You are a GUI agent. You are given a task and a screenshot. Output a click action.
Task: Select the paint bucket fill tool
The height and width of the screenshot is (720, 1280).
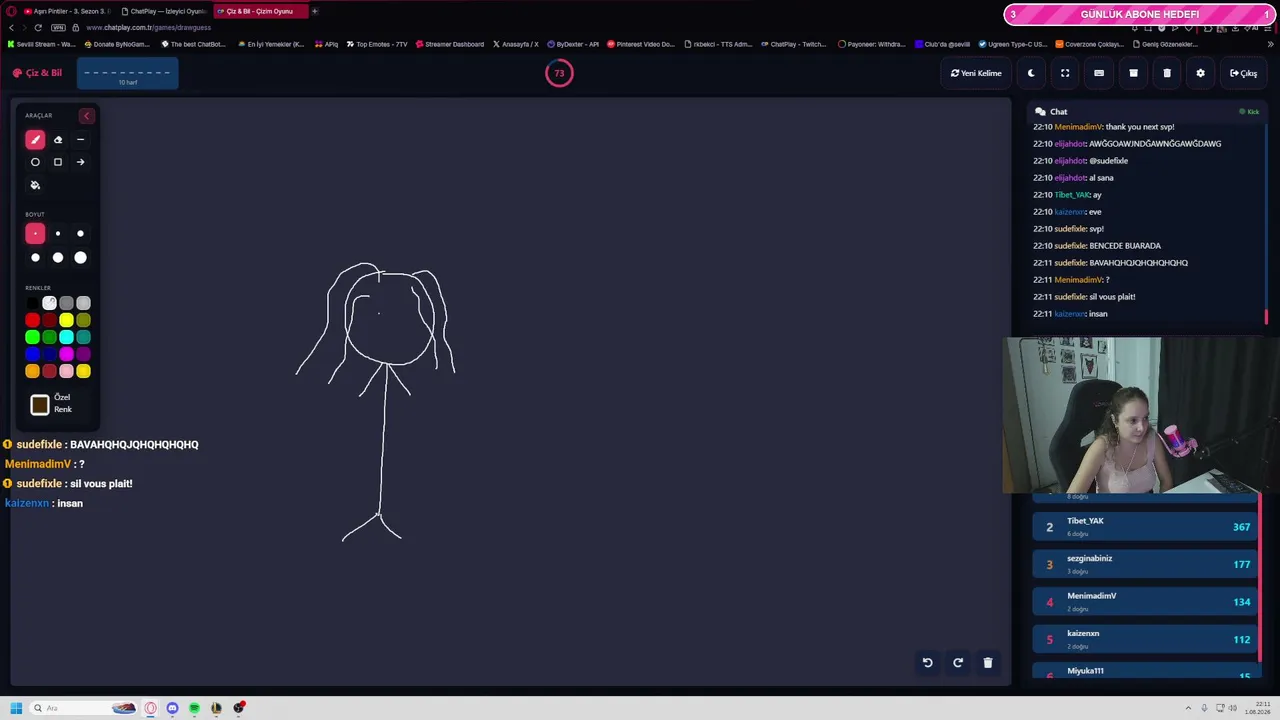(x=35, y=185)
